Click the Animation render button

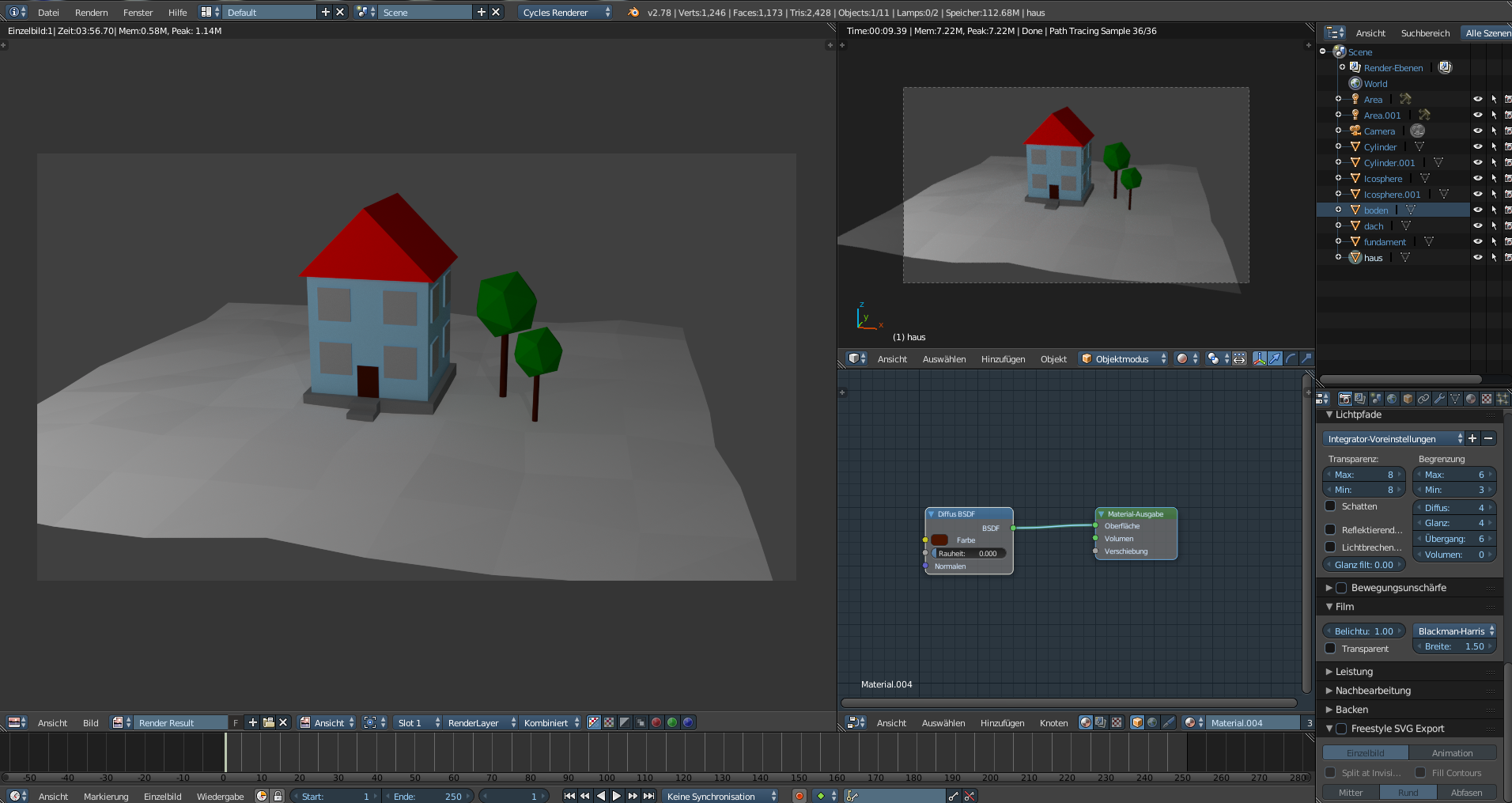pyautogui.click(x=1453, y=752)
